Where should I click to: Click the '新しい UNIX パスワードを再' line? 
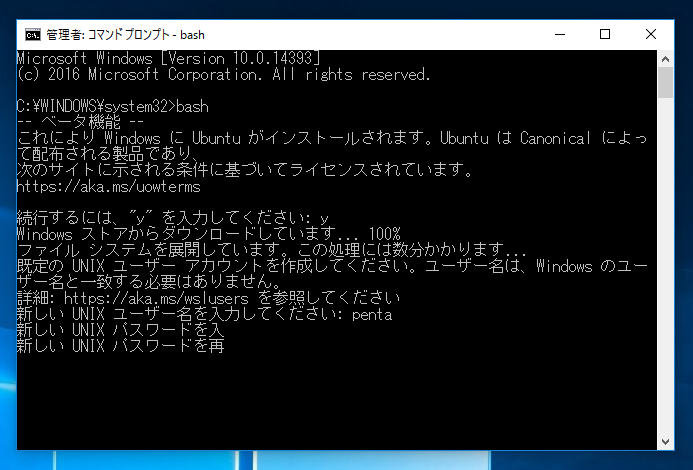121,346
